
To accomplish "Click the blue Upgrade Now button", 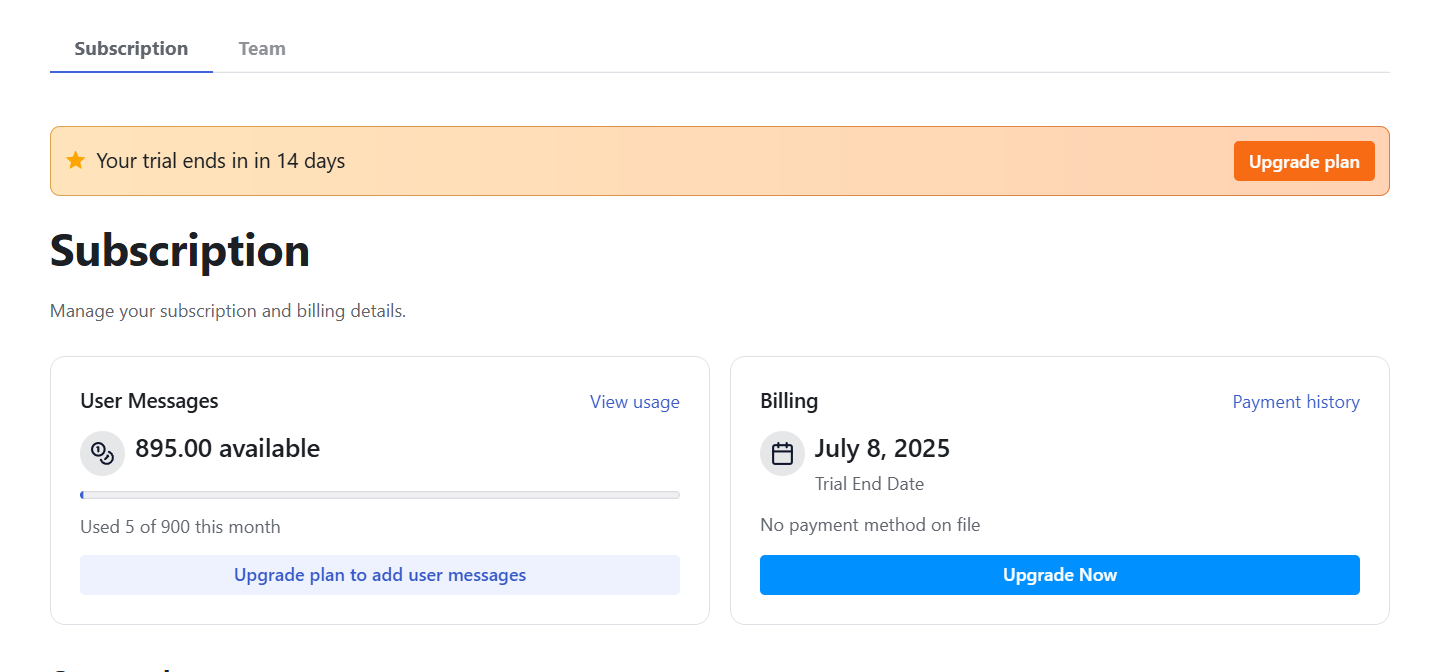I will pyautogui.click(x=1060, y=575).
